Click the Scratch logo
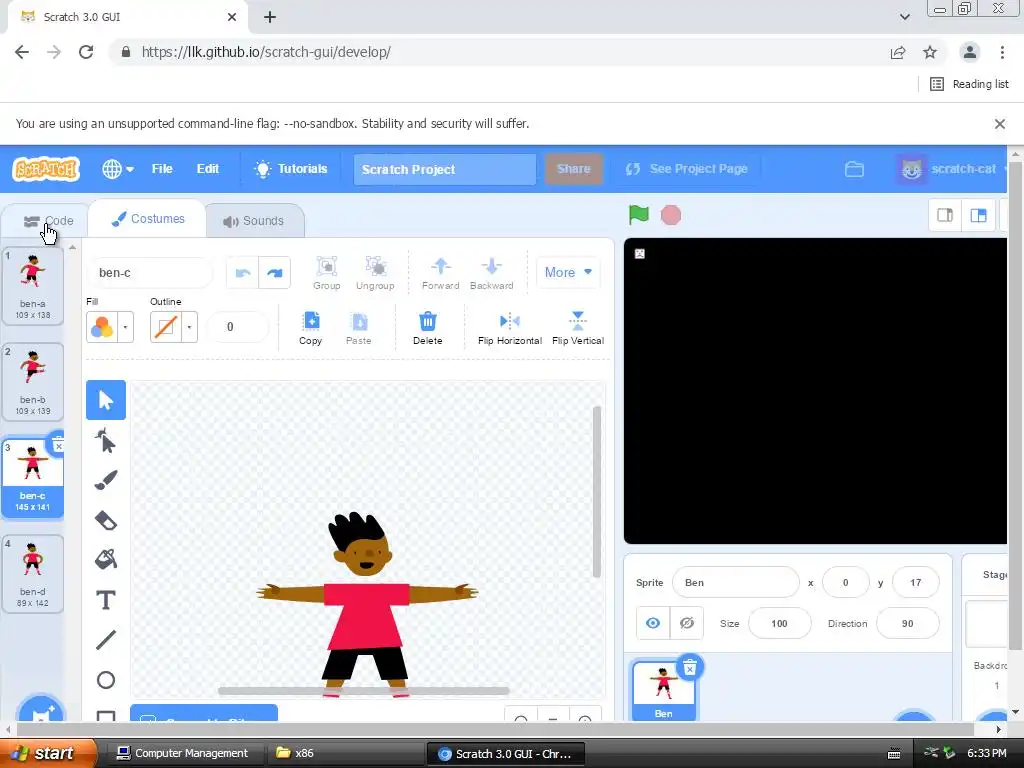The width and height of the screenshot is (1024, 768). tap(46, 169)
